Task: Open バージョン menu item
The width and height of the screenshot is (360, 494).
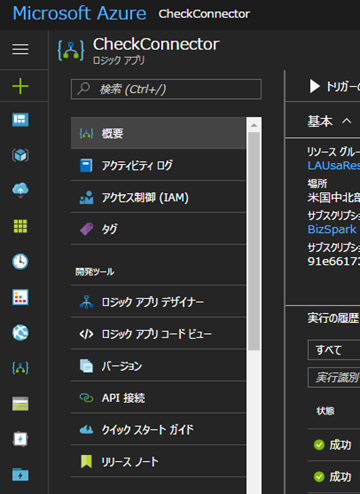Action: 159,366
